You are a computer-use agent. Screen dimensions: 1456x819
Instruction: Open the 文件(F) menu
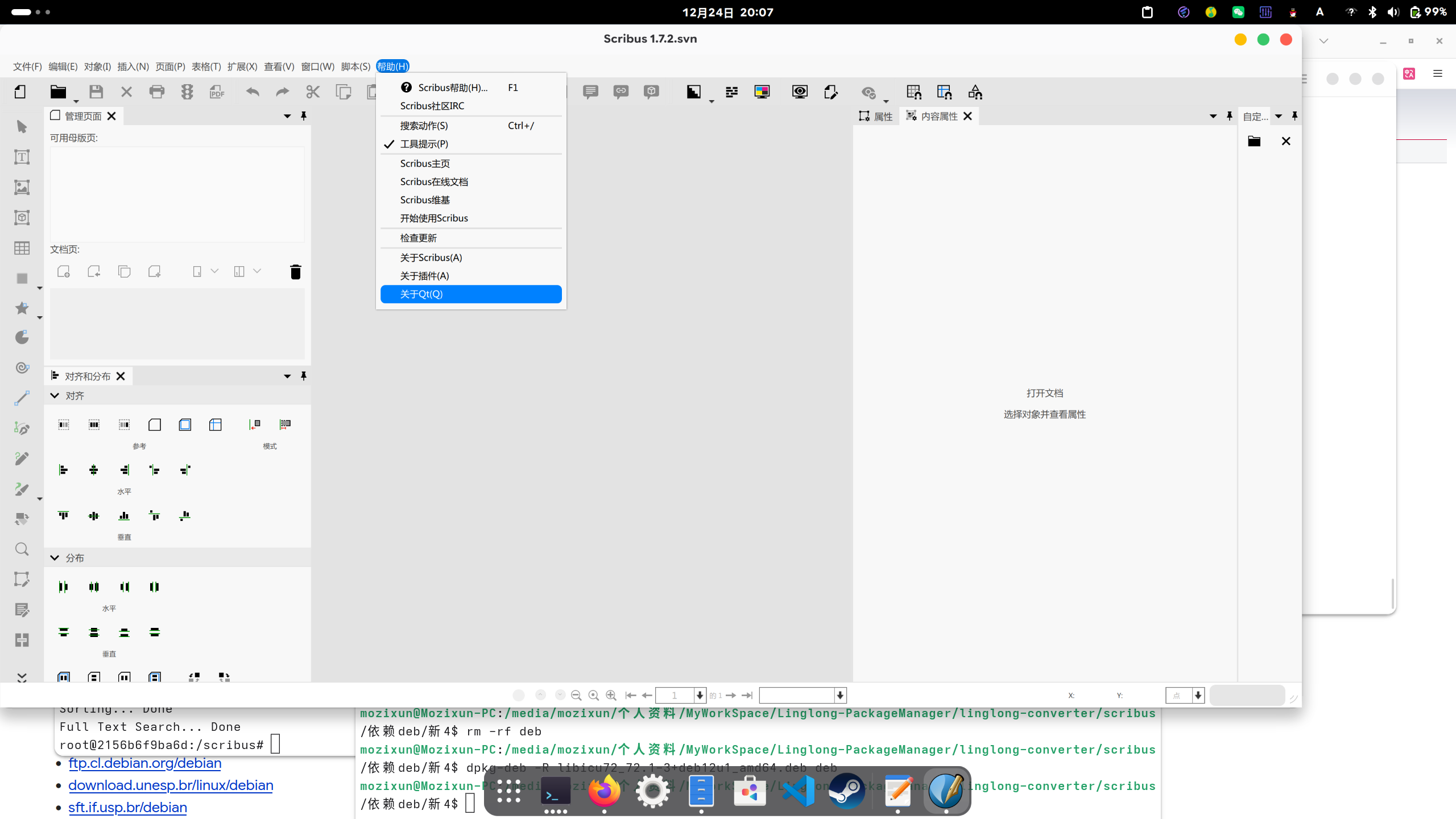[27, 67]
